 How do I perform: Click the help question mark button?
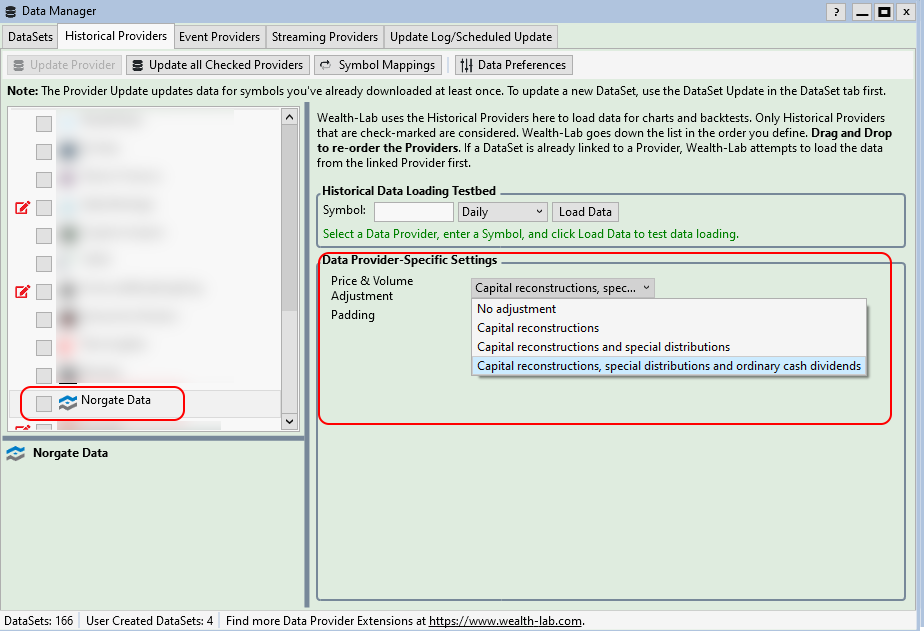[836, 12]
